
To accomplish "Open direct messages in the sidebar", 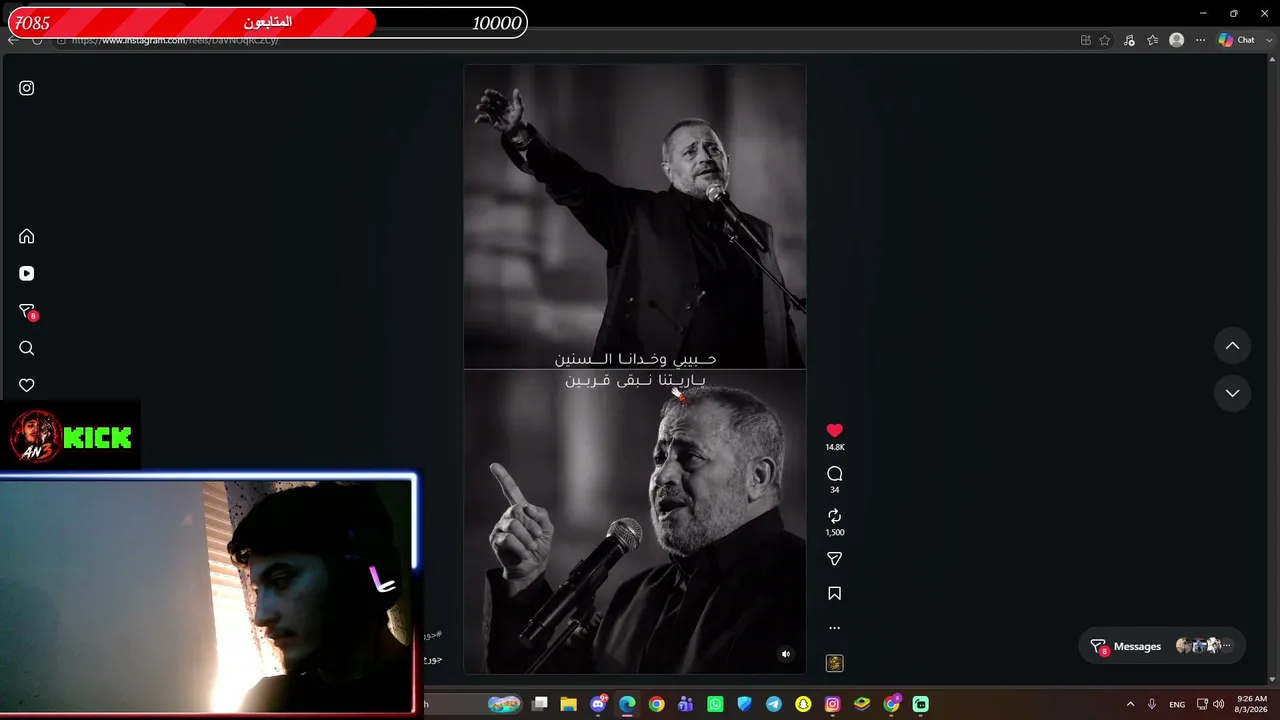I will pyautogui.click(x=27, y=311).
